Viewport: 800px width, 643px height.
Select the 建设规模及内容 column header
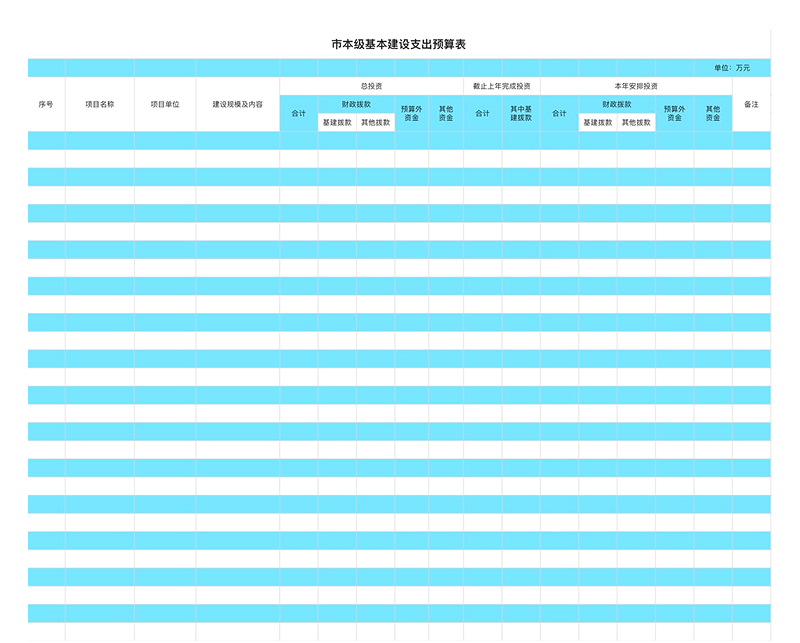(238, 104)
